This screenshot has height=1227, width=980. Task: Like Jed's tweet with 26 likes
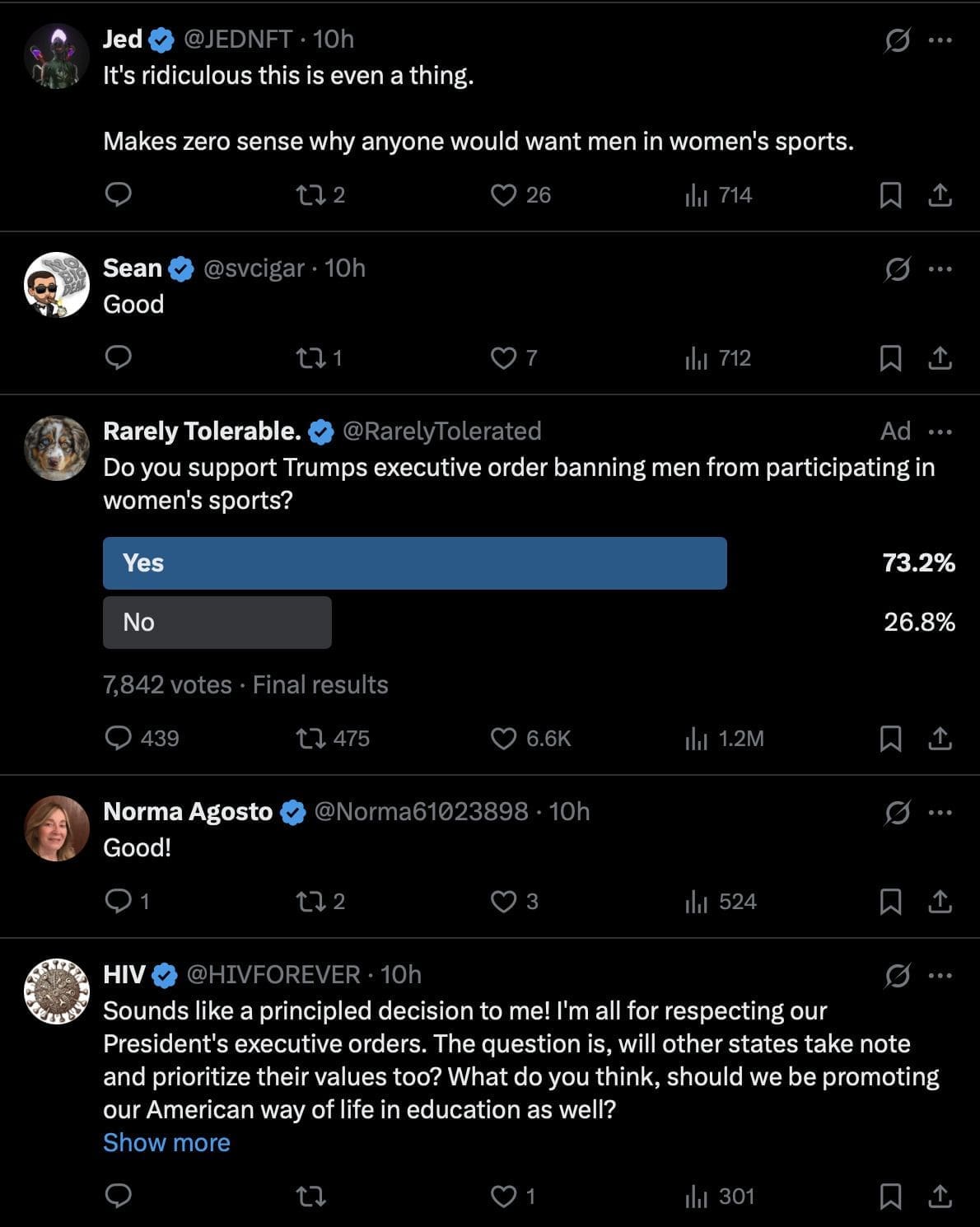[503, 194]
